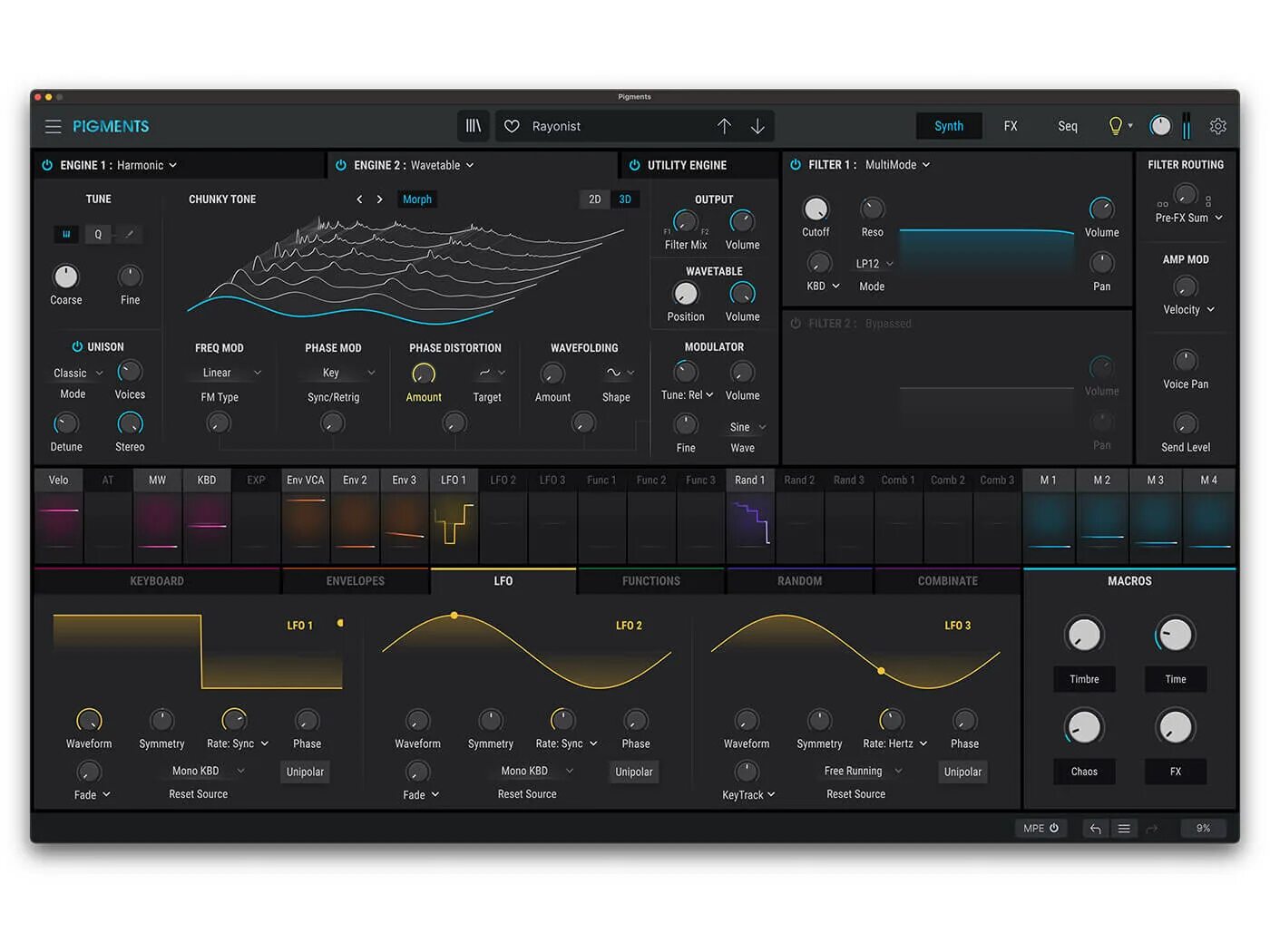Switch wavetable view to 3D
The height and width of the screenshot is (952, 1270).
click(x=625, y=199)
